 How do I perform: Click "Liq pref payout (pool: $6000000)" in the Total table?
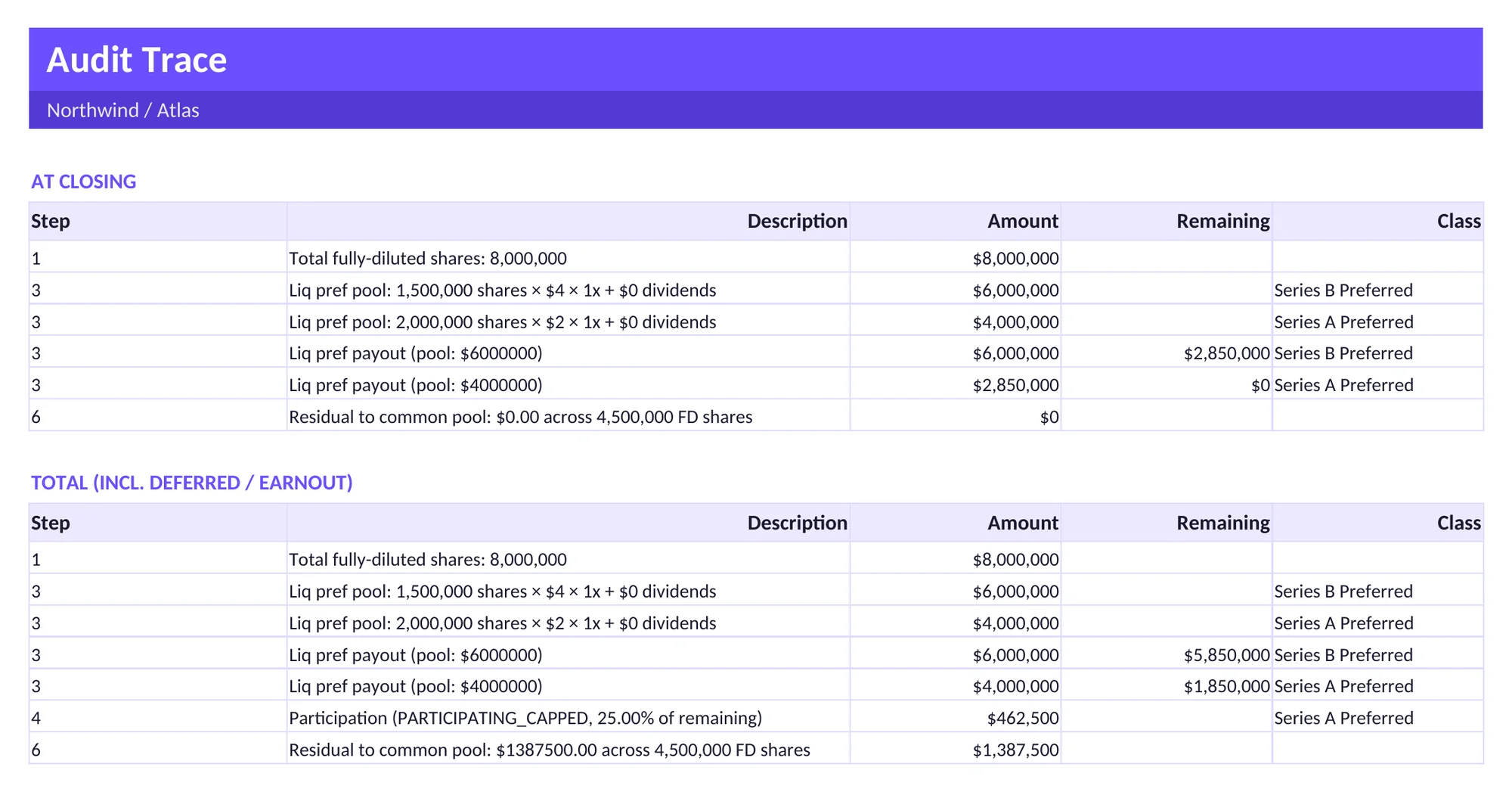(416, 655)
